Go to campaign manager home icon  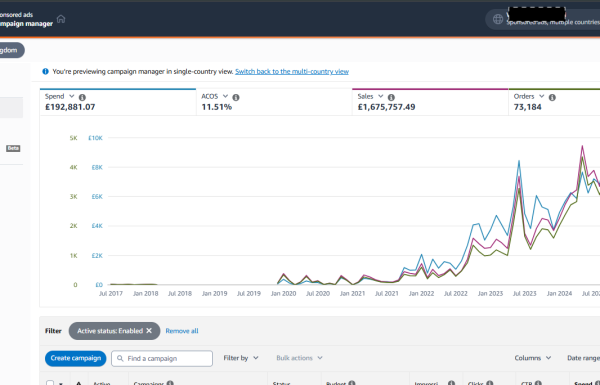[61, 19]
